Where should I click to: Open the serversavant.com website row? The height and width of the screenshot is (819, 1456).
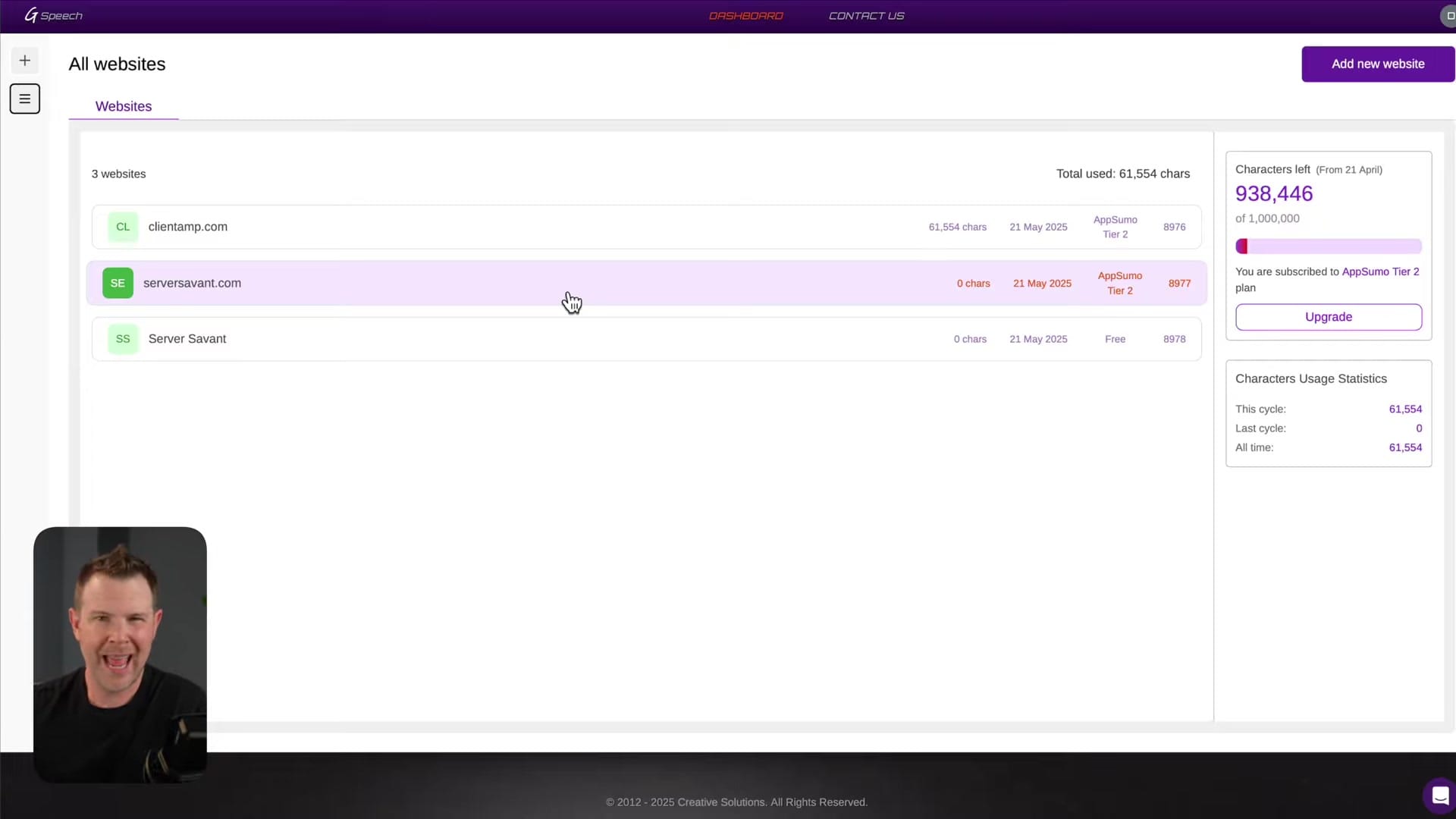(x=646, y=283)
